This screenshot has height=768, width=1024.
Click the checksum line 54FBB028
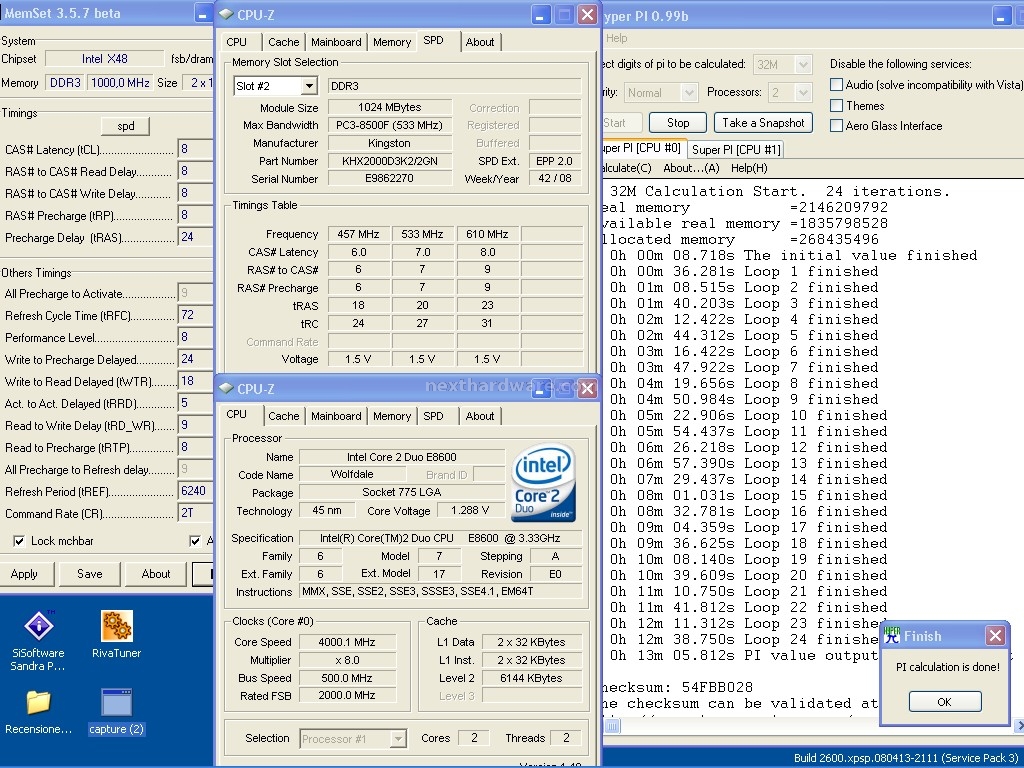pyautogui.click(x=677, y=687)
